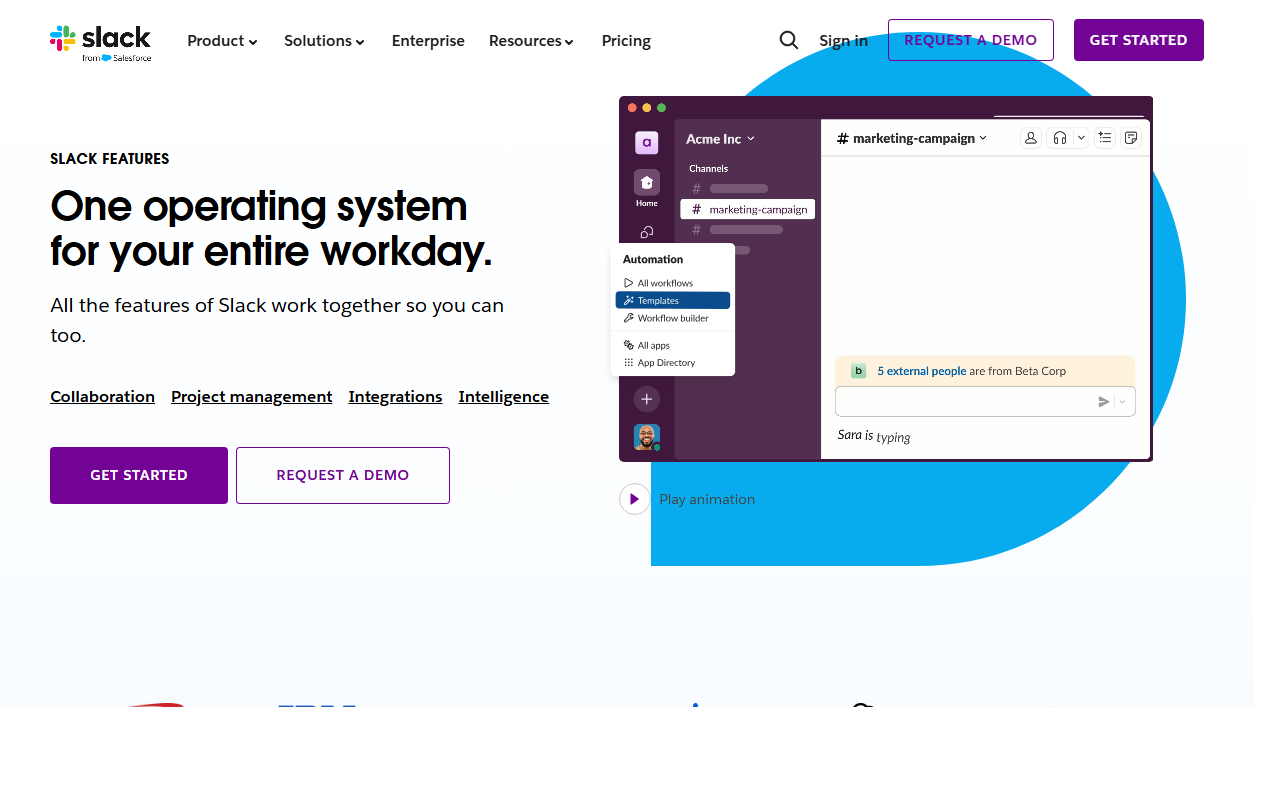Open the canvas note icon
Image resolution: width=1280 pixels, height=800 pixels.
[x=1131, y=138]
